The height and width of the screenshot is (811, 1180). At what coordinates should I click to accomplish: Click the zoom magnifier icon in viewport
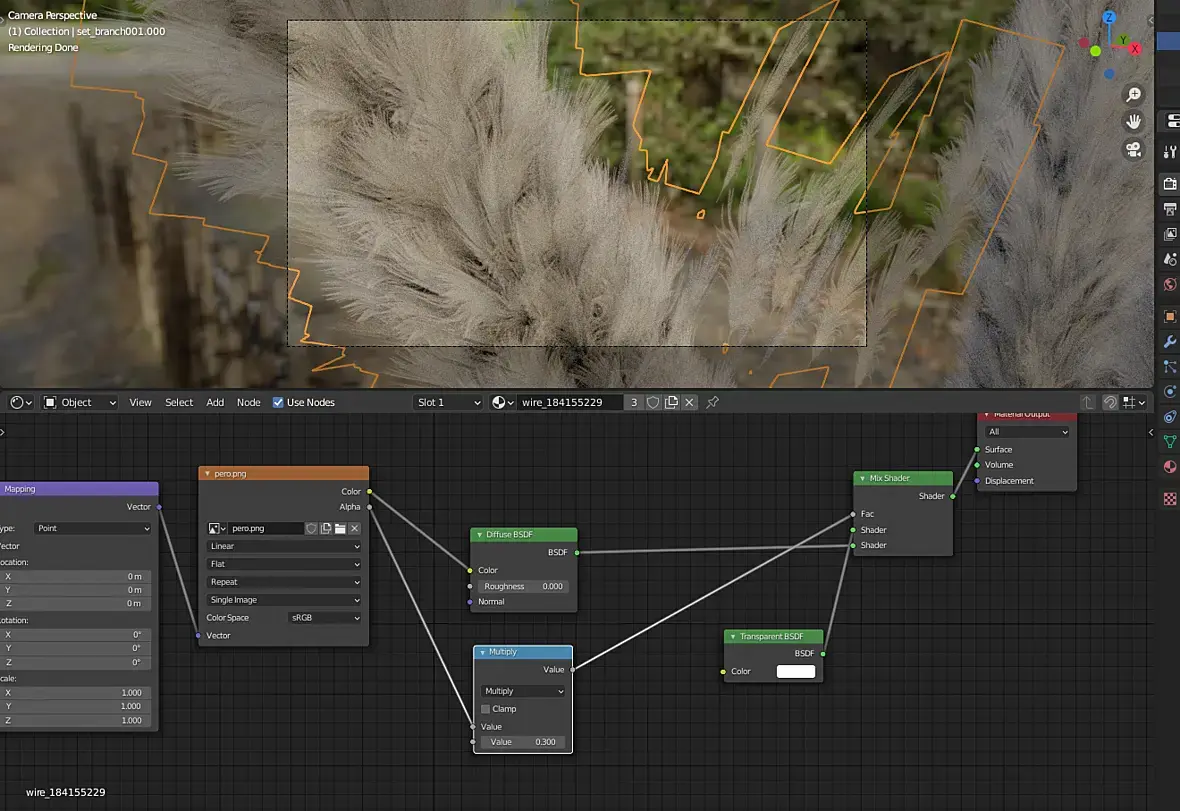pyautogui.click(x=1133, y=94)
